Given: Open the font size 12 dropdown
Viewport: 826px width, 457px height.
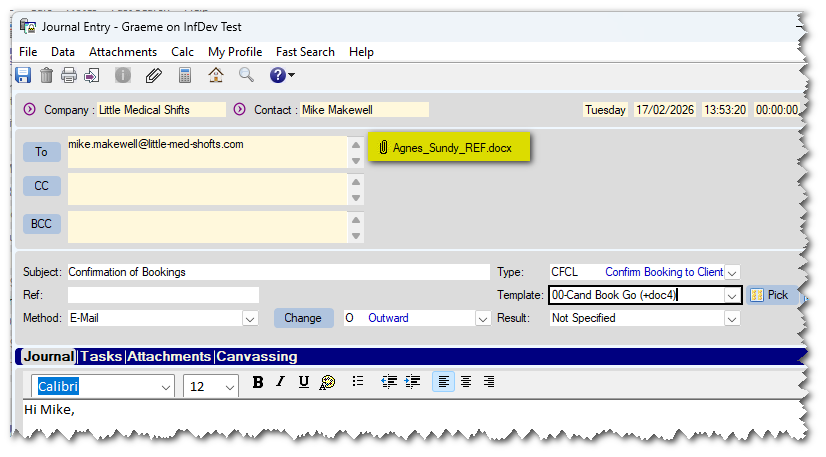Looking at the screenshot, I should click(230, 387).
